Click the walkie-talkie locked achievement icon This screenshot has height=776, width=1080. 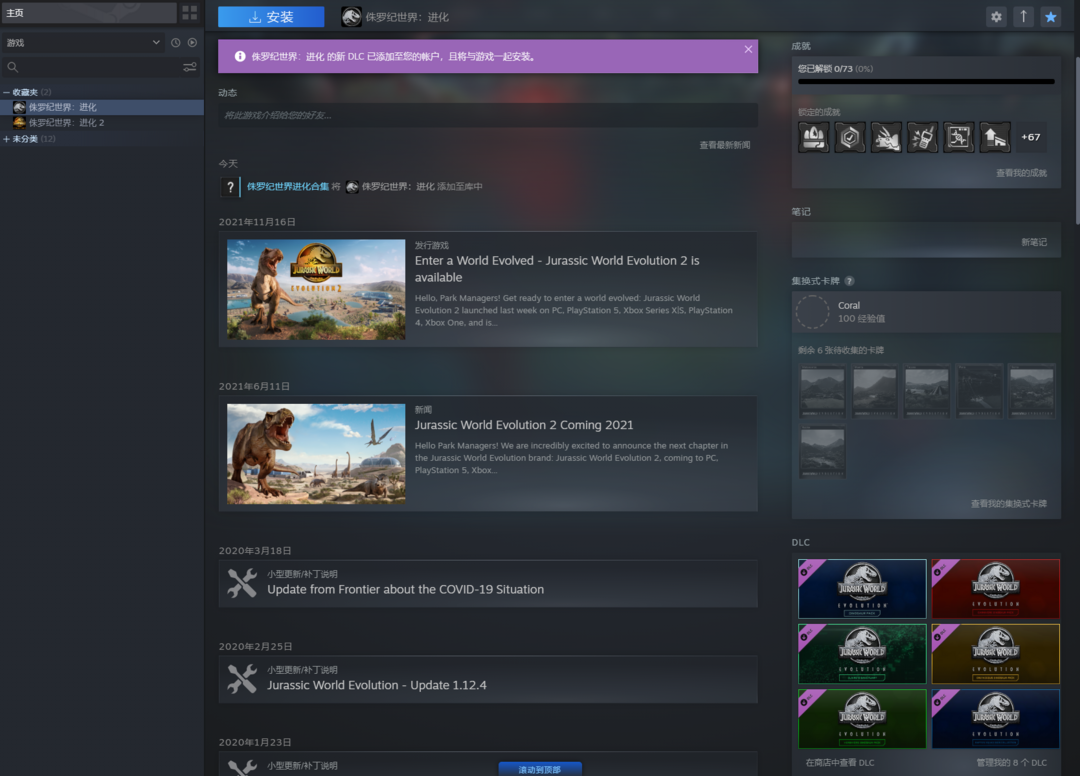point(922,137)
